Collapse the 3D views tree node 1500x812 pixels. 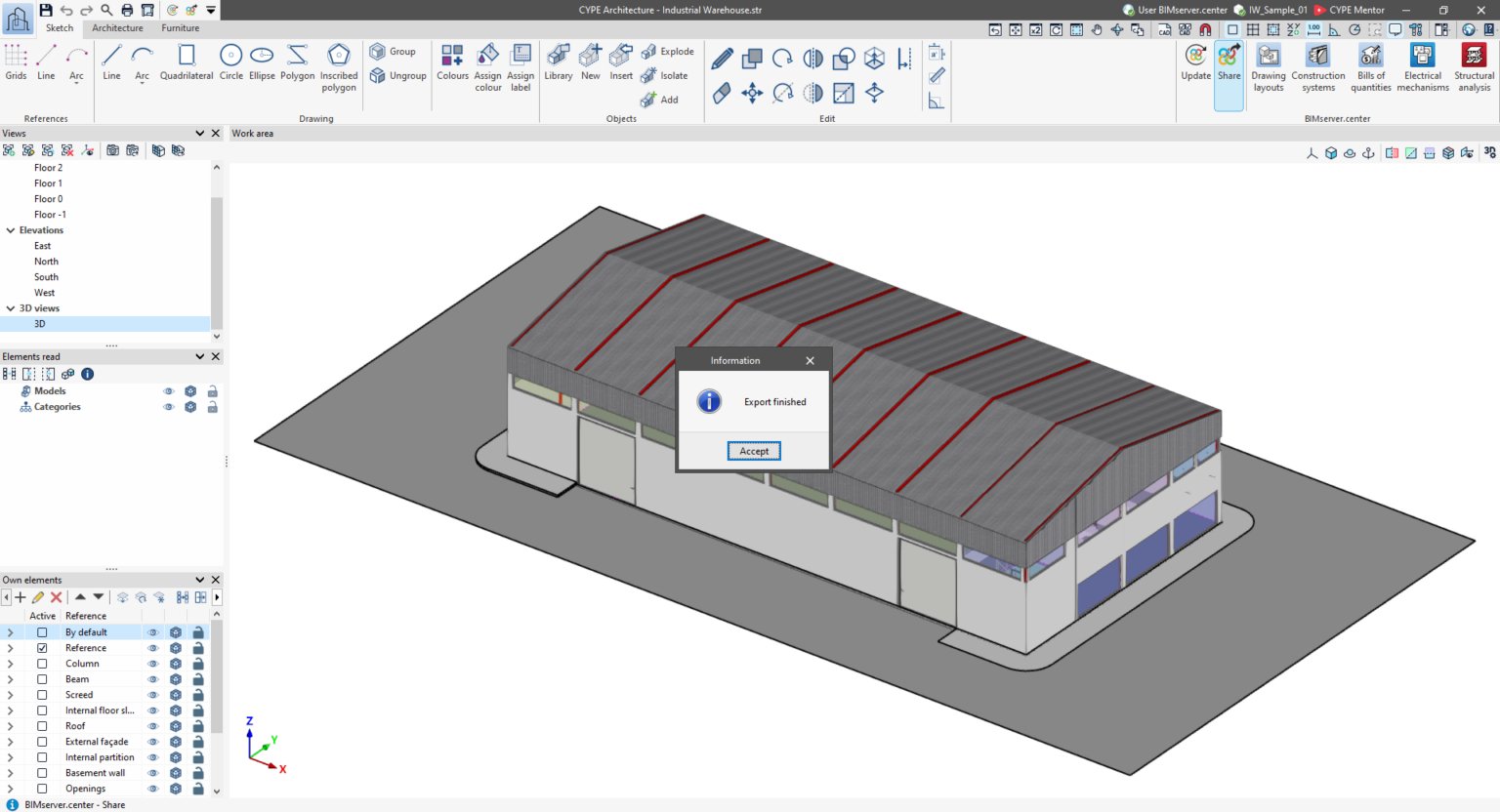tap(11, 308)
